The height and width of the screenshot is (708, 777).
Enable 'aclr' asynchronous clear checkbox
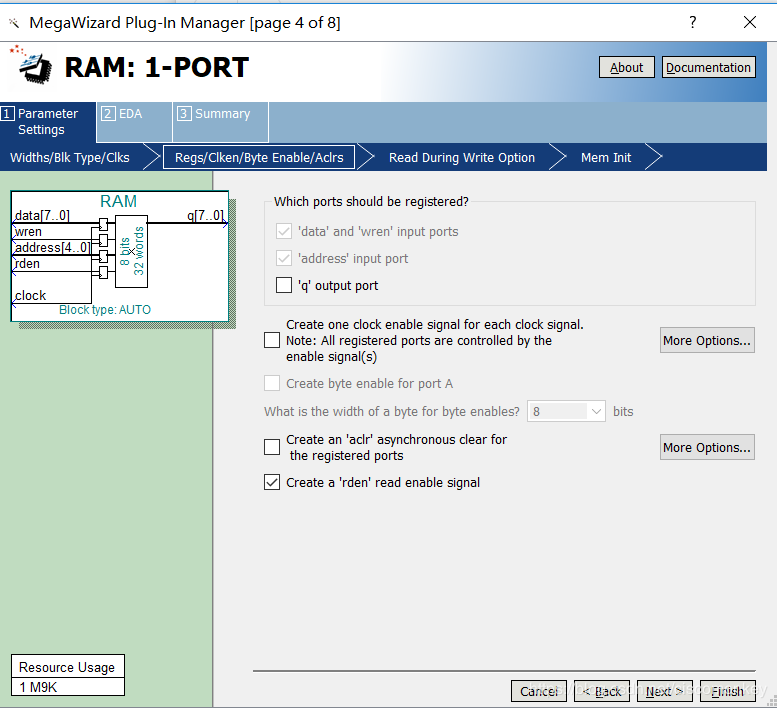point(272,447)
